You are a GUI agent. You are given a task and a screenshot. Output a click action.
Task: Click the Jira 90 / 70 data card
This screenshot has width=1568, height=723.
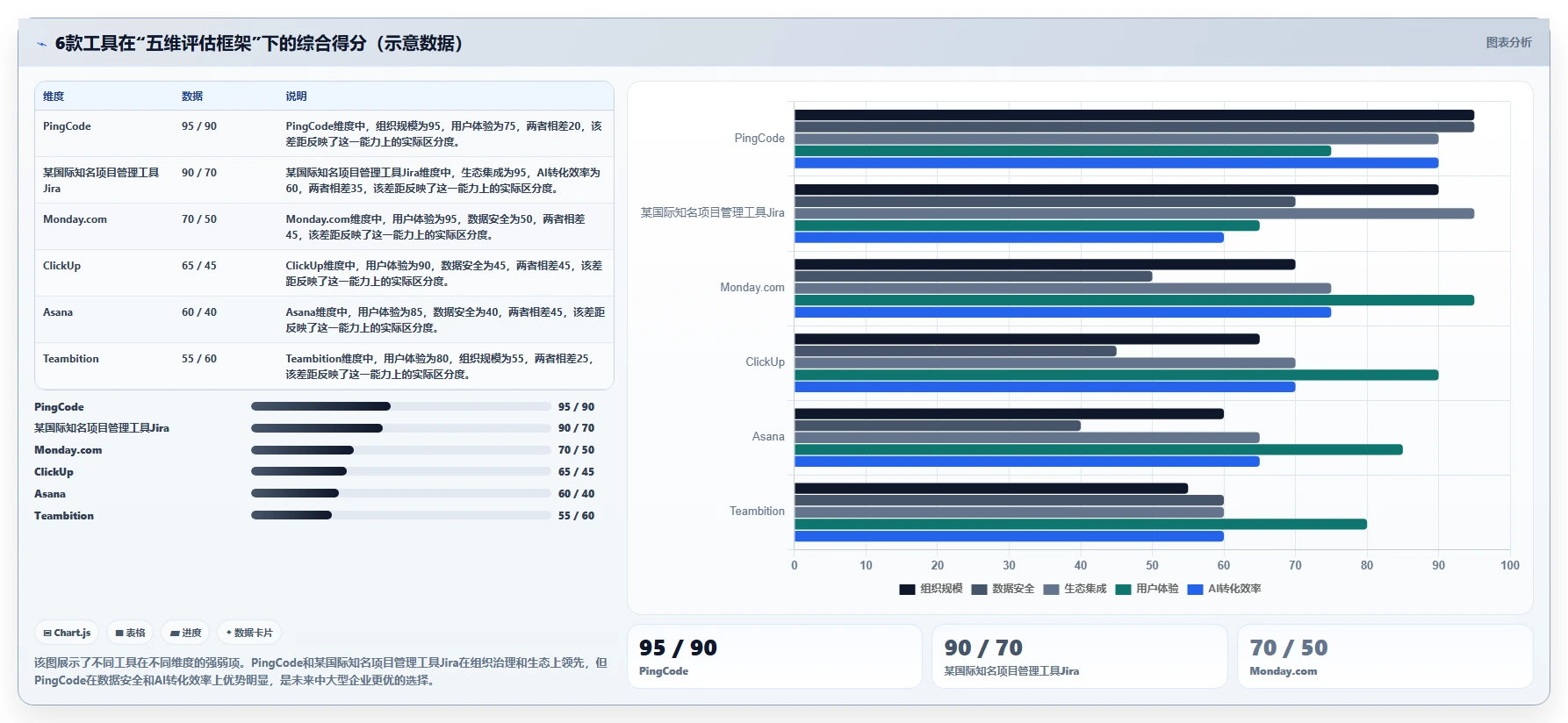[x=1079, y=656]
